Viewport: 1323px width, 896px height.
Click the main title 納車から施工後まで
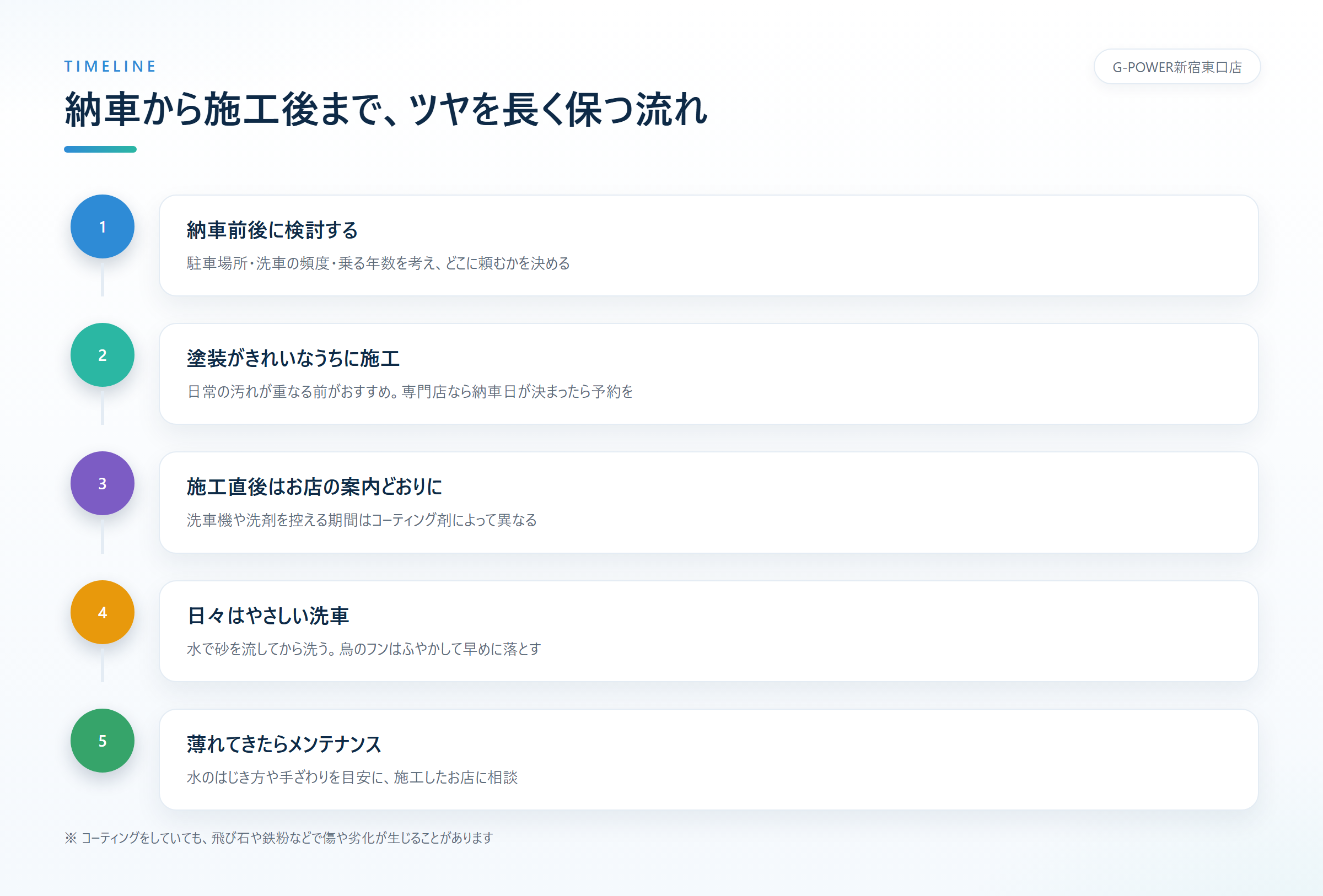click(386, 109)
